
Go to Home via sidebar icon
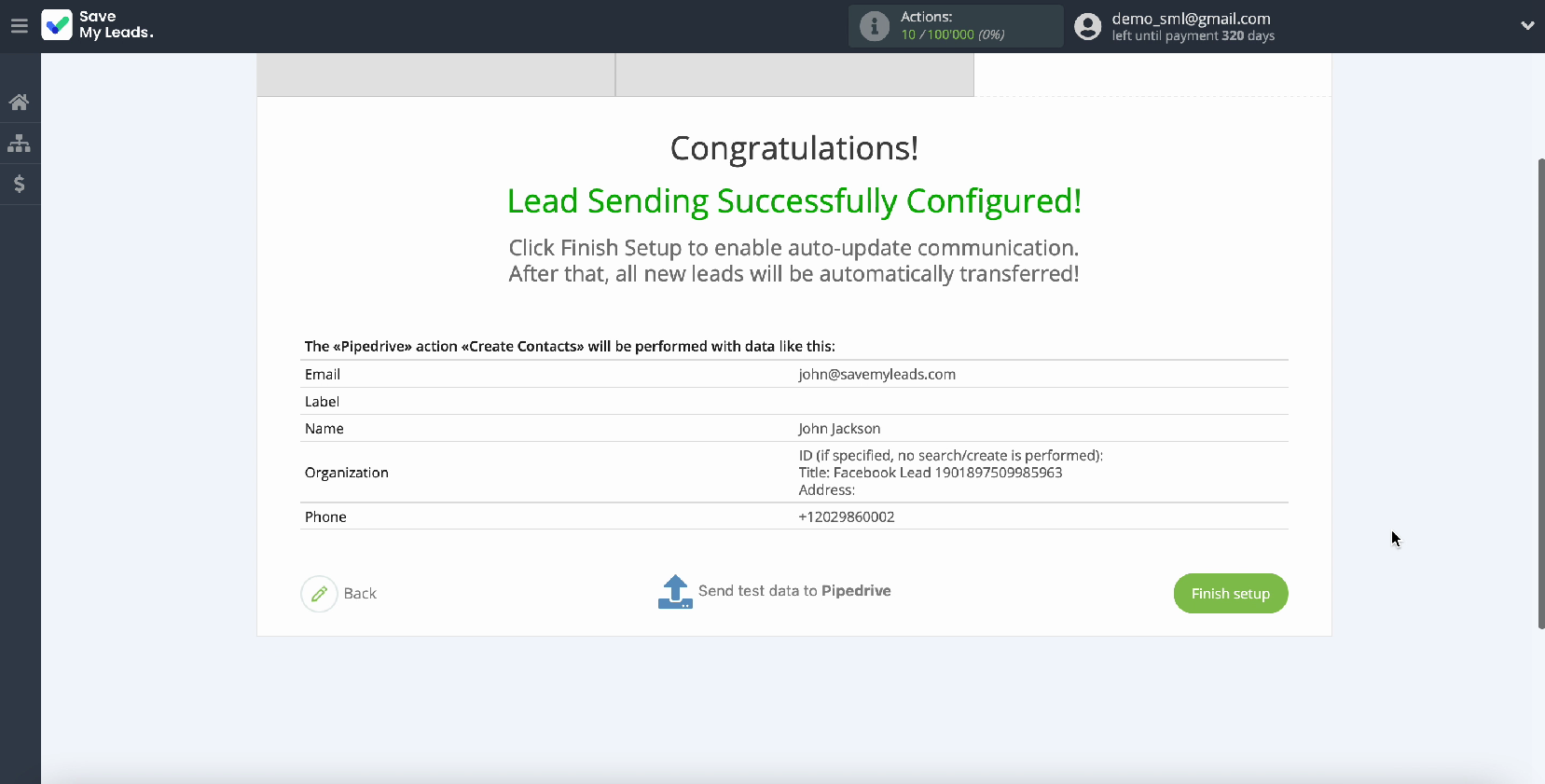(x=19, y=103)
